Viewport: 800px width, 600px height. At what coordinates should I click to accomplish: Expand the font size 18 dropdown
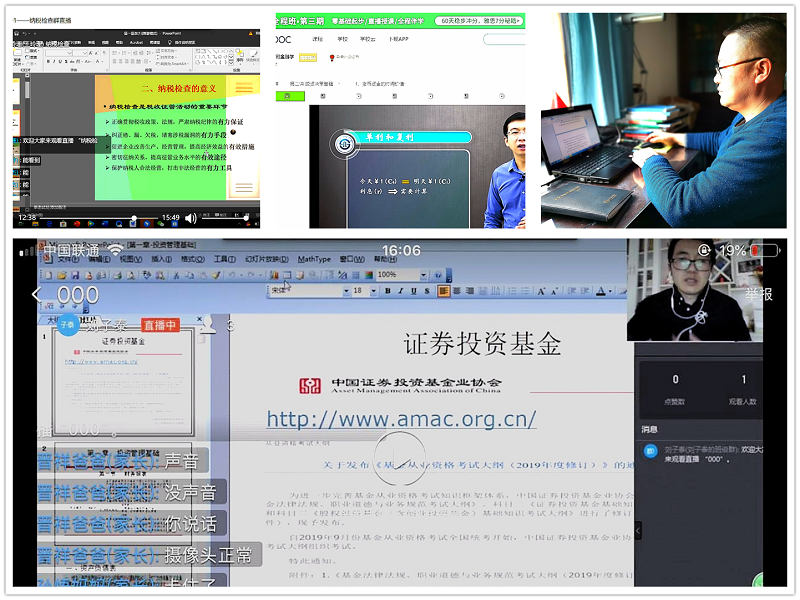coord(373,291)
